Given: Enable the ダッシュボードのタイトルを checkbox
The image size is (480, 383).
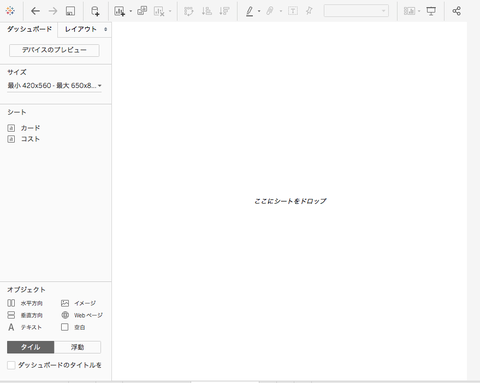Looking at the screenshot, I should click(x=11, y=365).
